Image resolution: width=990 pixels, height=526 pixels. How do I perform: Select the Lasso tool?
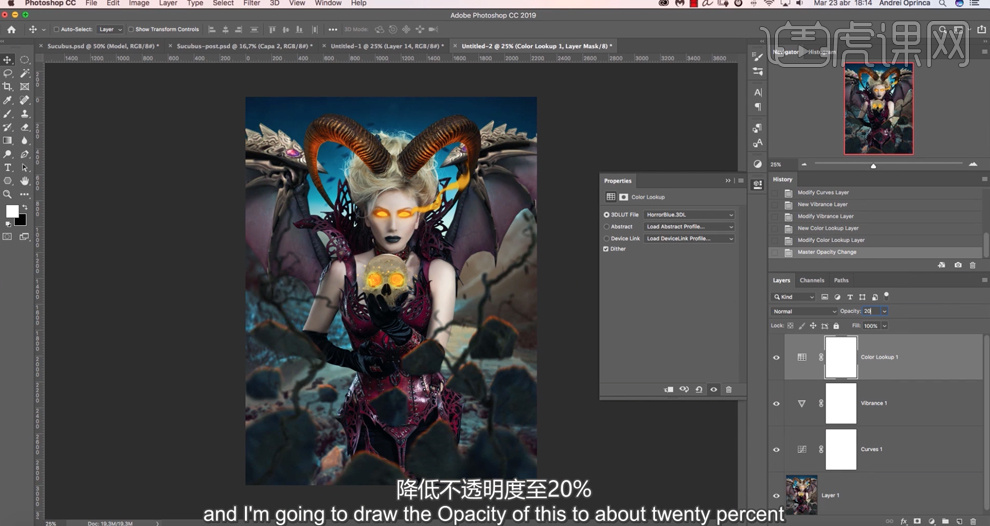click(8, 73)
